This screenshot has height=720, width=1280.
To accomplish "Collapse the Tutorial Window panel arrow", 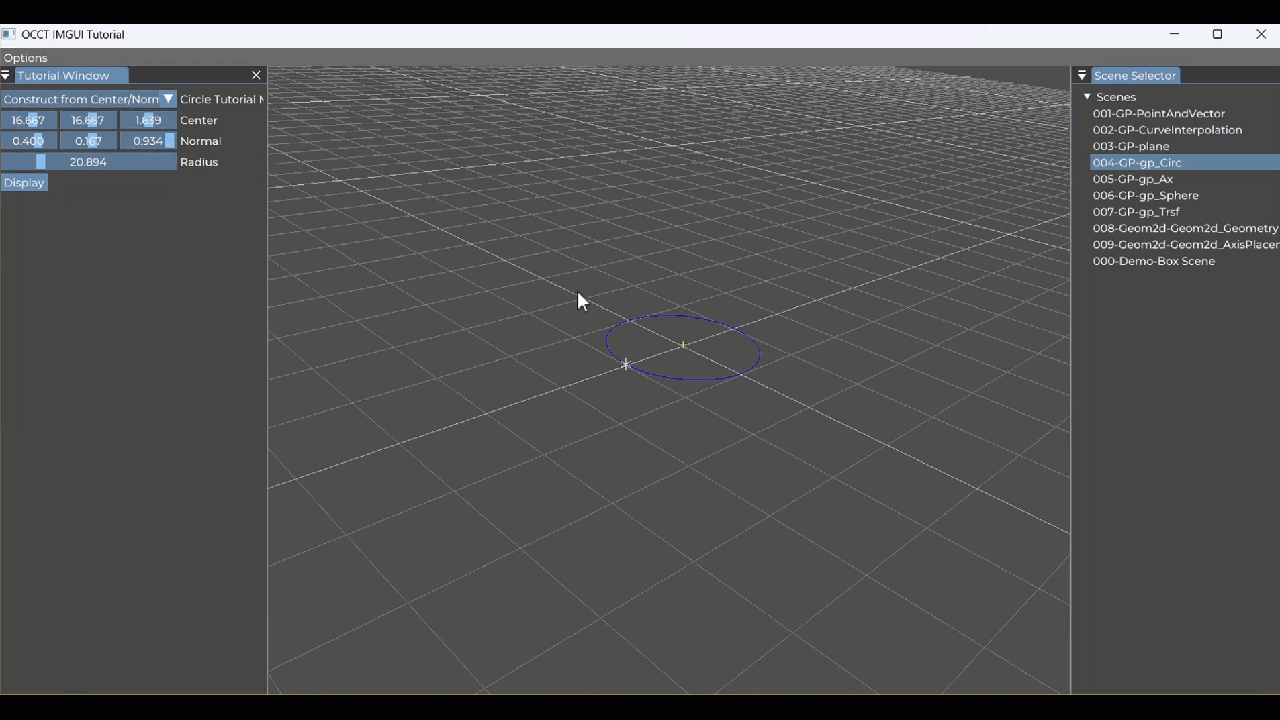I will [6, 76].
